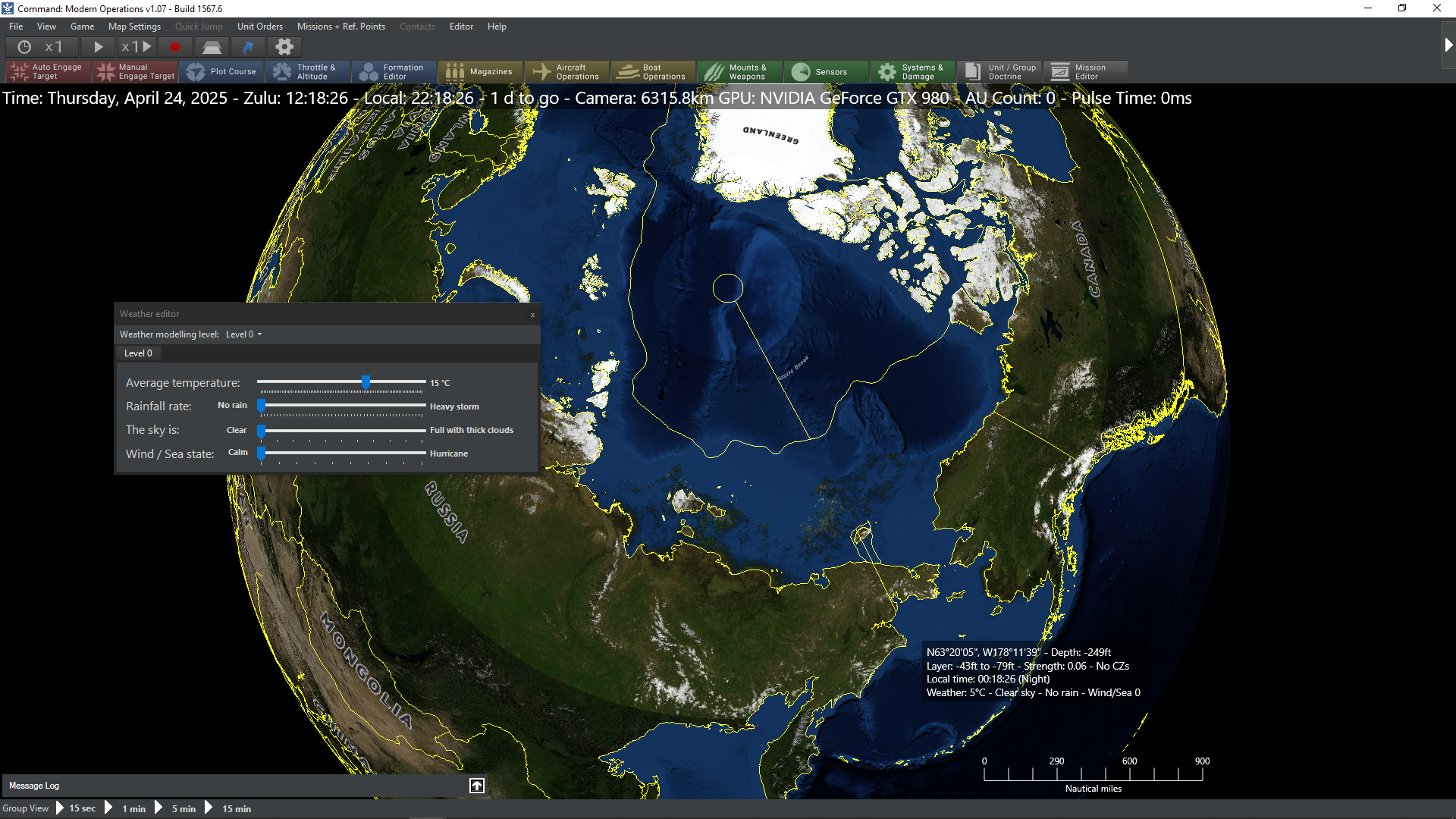This screenshot has width=1456, height=819.
Task: Click the Rainfall rate slider handle
Action: tap(261, 406)
